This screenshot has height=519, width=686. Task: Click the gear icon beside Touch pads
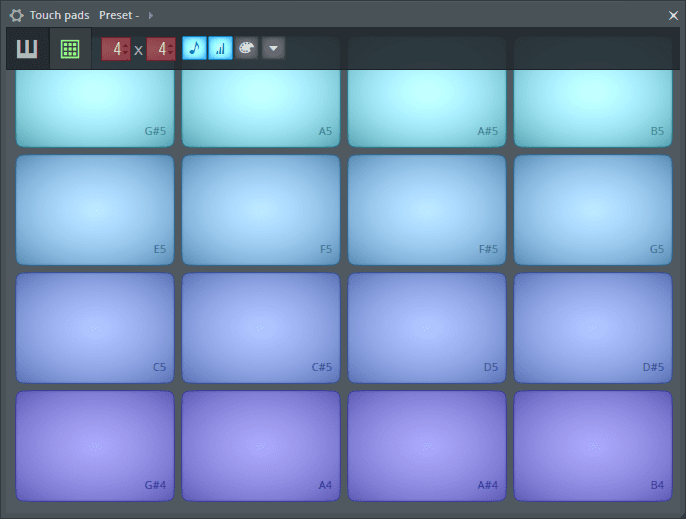coord(16,15)
